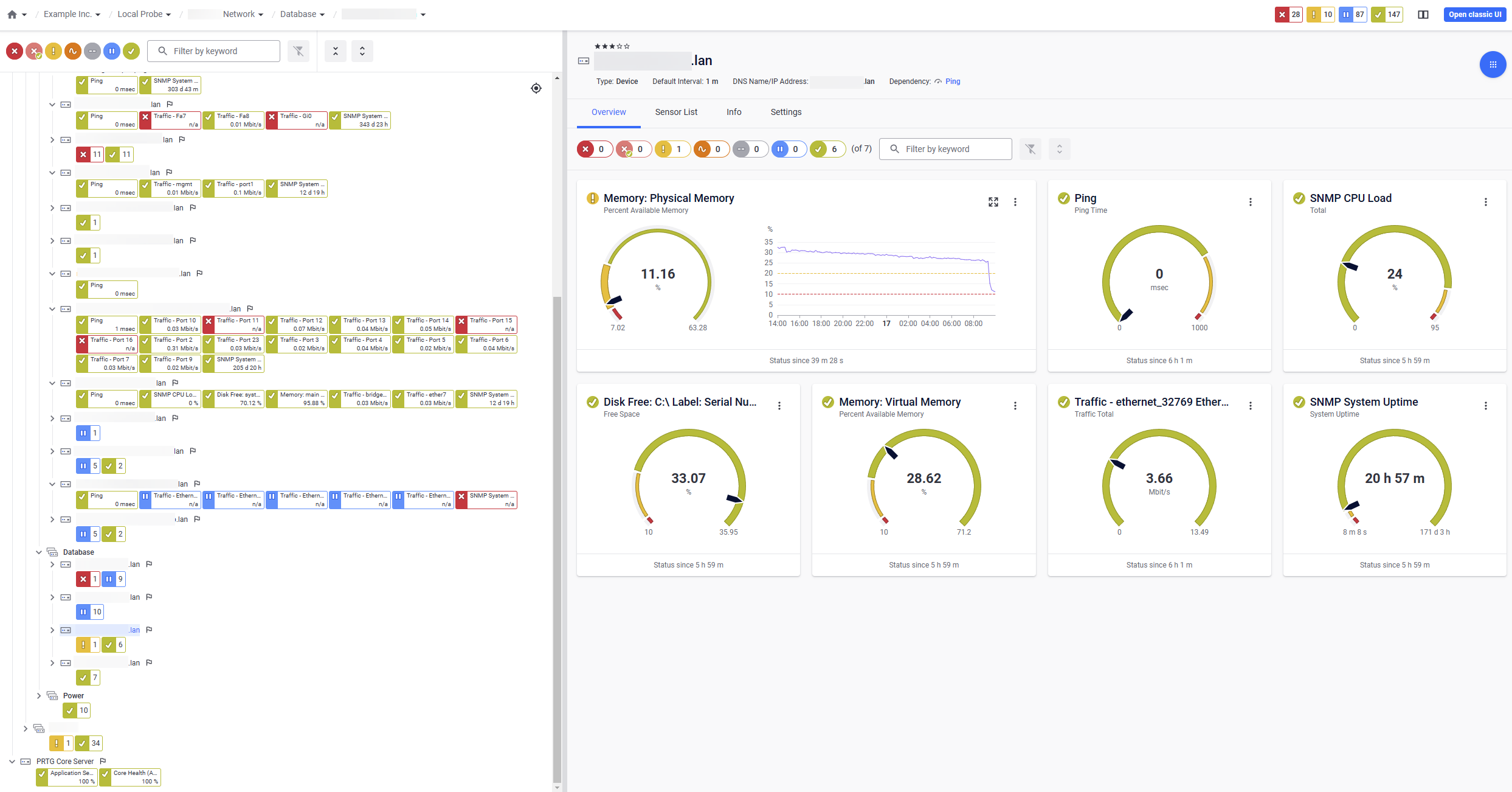
Task: Open the Ping gauge kebab options menu
Action: pyautogui.click(x=1251, y=201)
